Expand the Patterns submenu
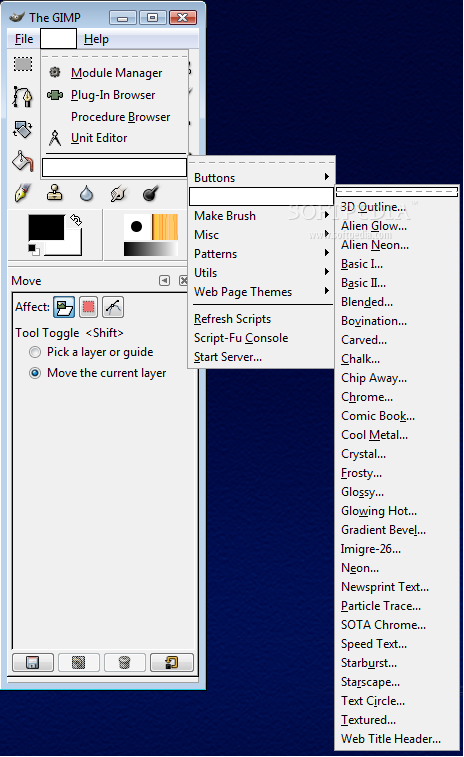The image size is (464, 757). click(261, 254)
